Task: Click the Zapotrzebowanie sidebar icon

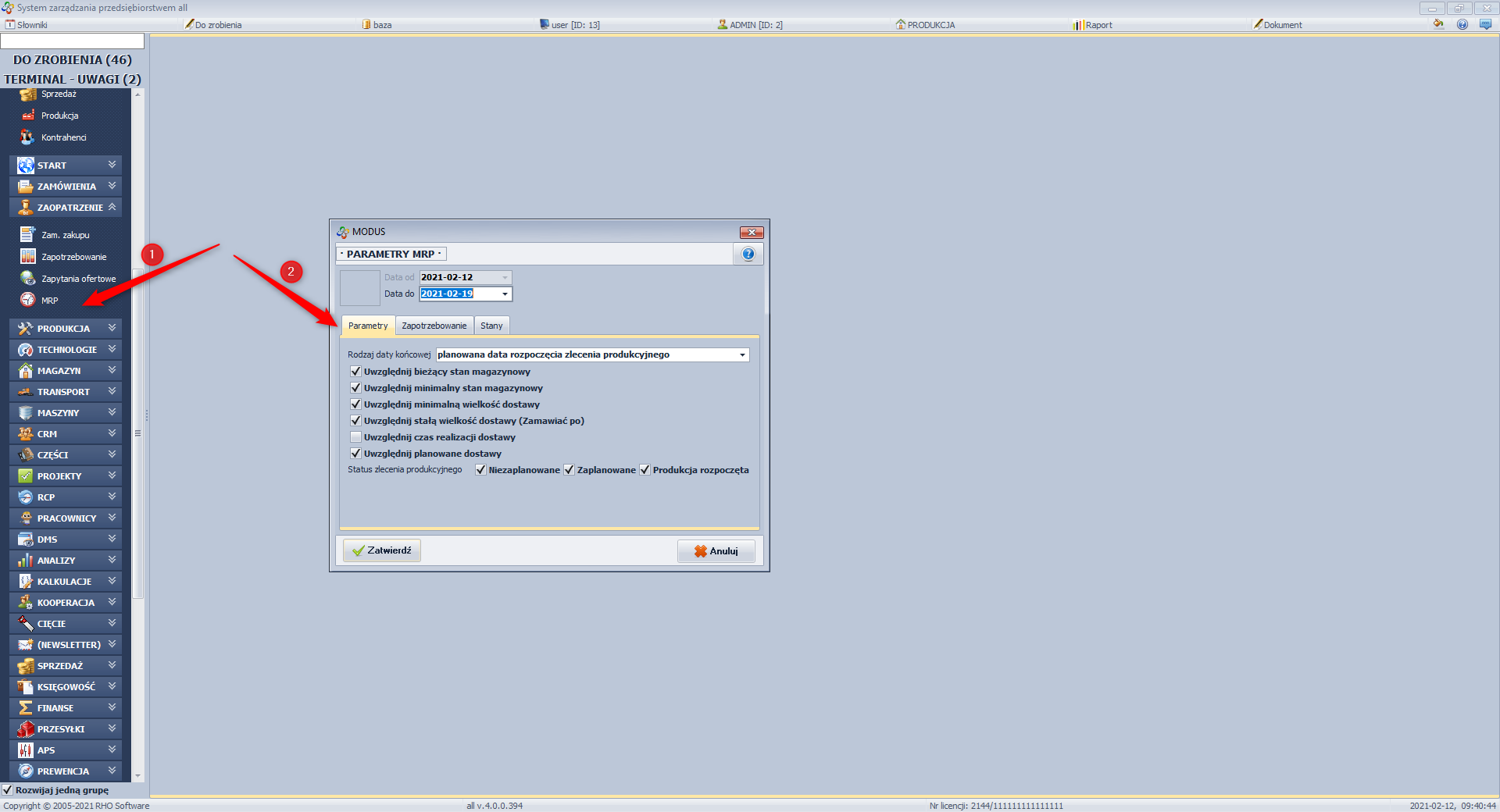Action: (28, 256)
